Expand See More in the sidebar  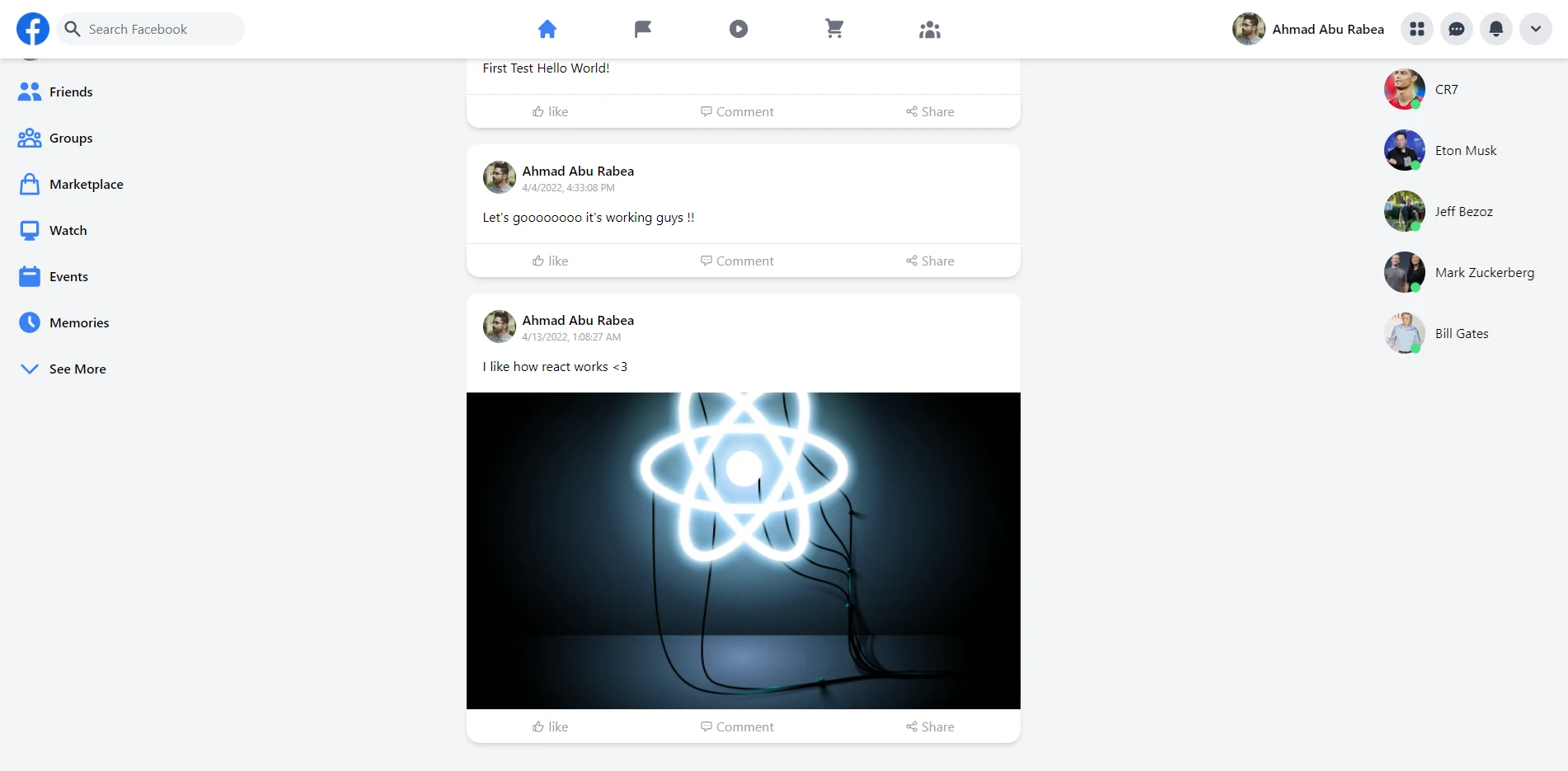tap(63, 369)
